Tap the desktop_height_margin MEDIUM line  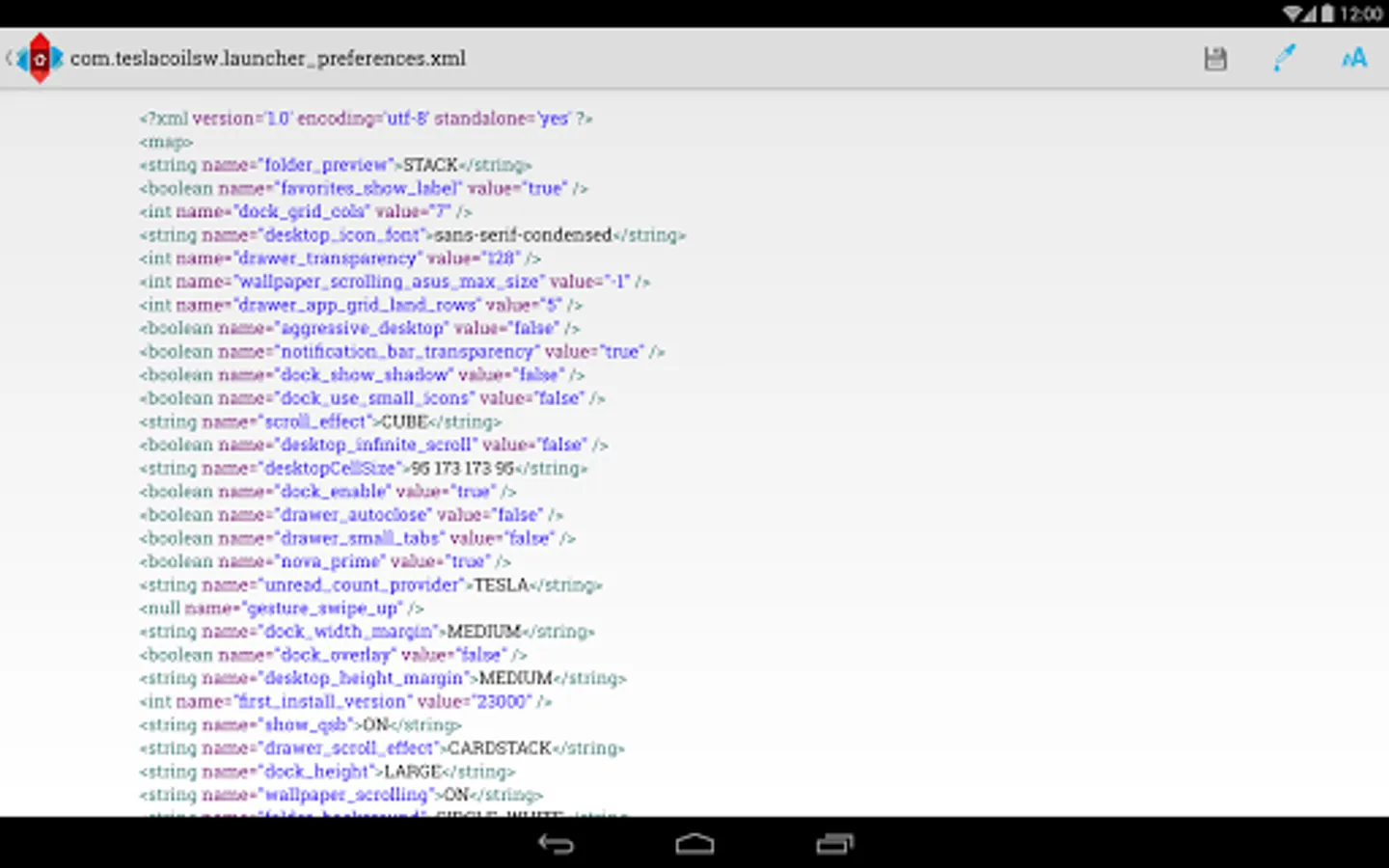(x=383, y=678)
